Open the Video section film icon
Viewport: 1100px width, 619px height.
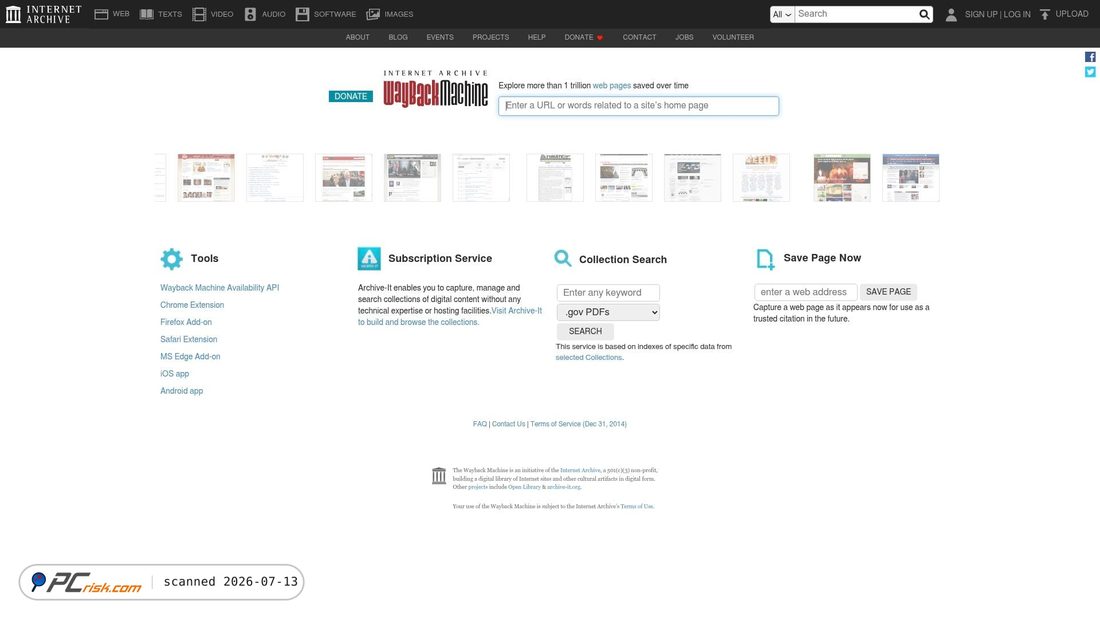(199, 14)
